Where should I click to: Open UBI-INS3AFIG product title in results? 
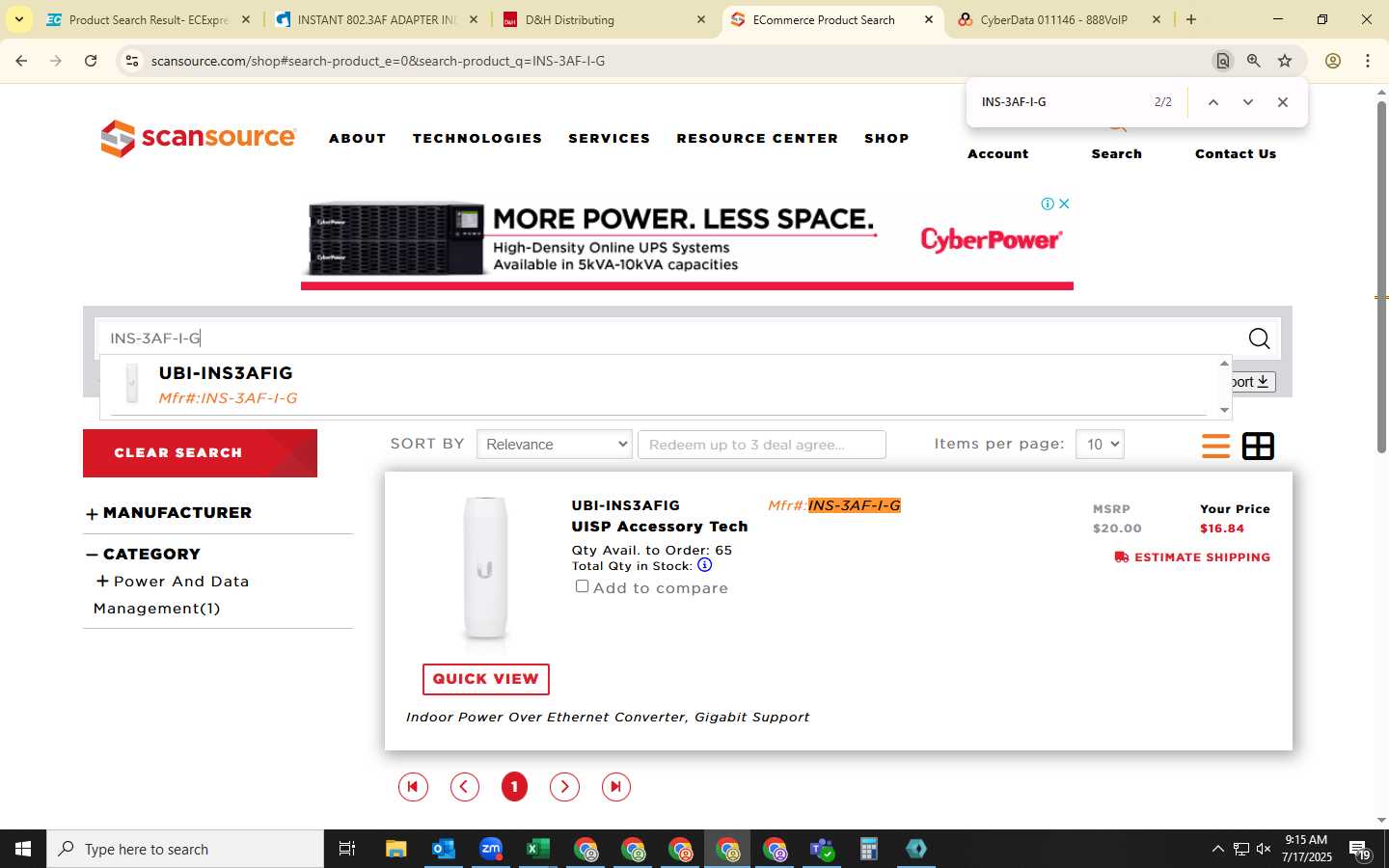[x=625, y=505]
